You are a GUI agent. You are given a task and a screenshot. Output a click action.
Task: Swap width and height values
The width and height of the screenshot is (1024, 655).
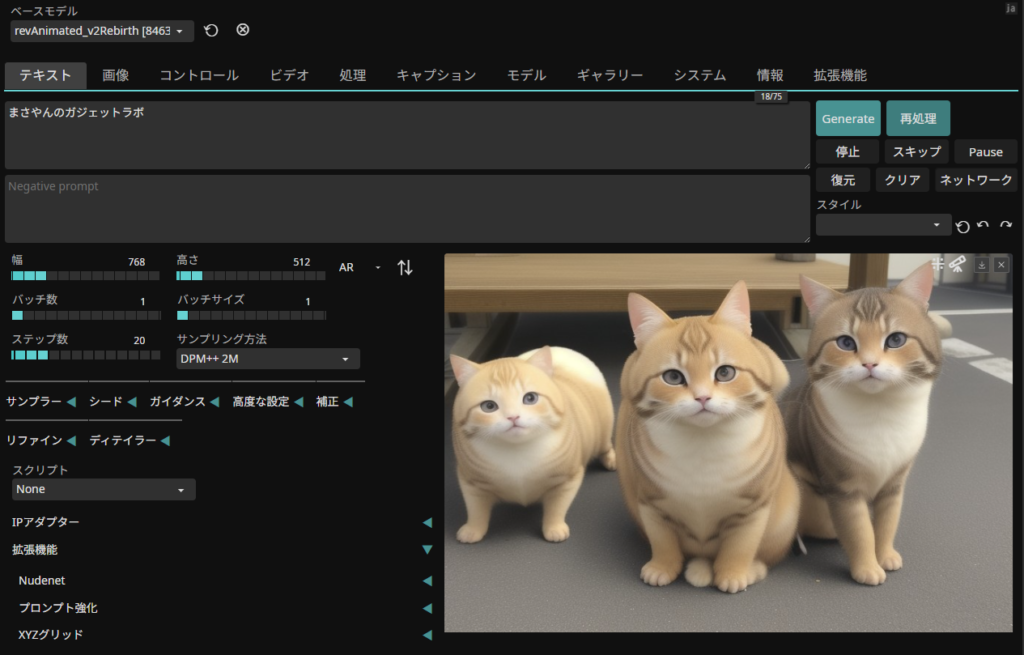[x=405, y=268]
